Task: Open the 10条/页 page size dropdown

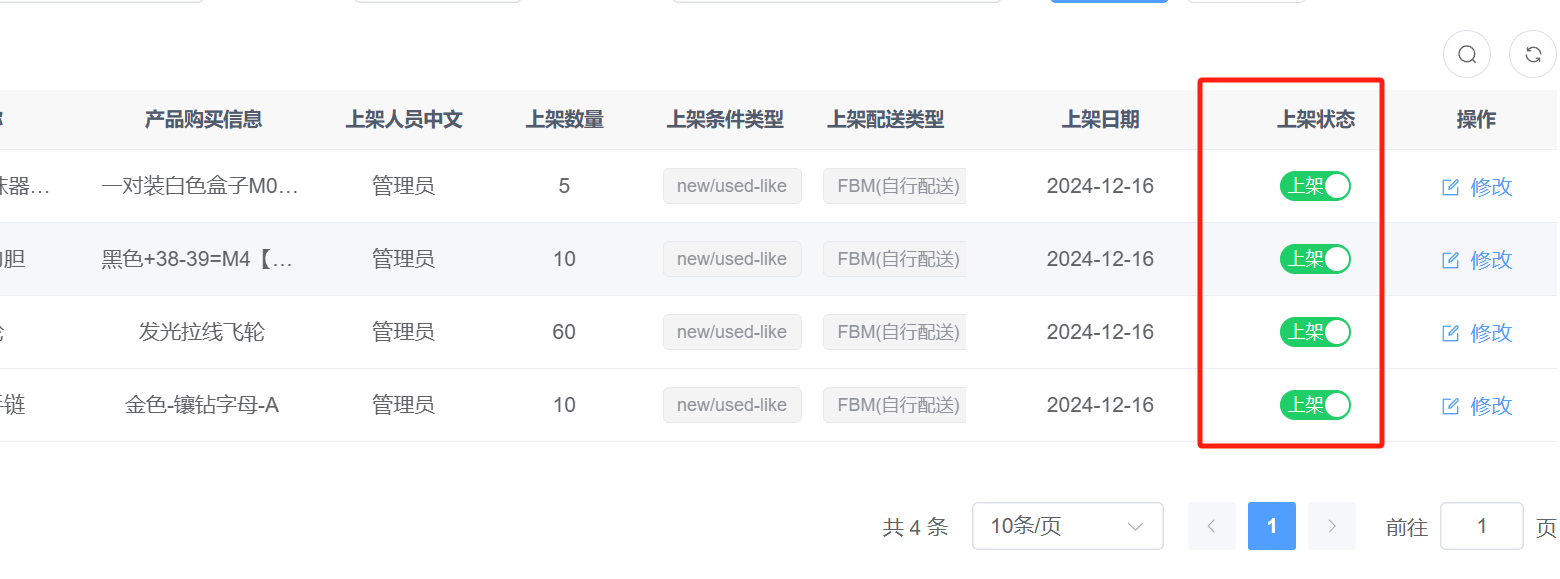Action: point(1067,526)
